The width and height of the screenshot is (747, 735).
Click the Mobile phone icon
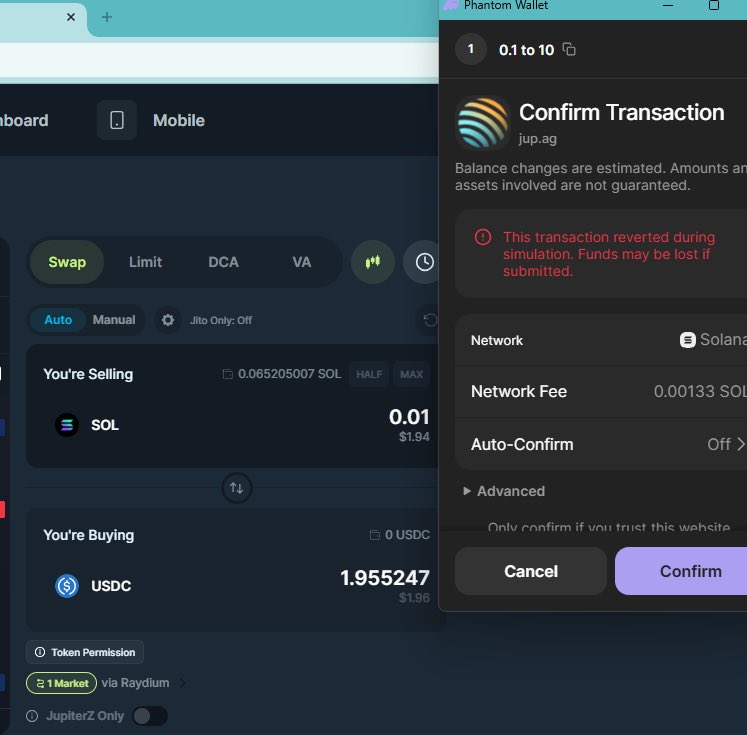(x=117, y=120)
